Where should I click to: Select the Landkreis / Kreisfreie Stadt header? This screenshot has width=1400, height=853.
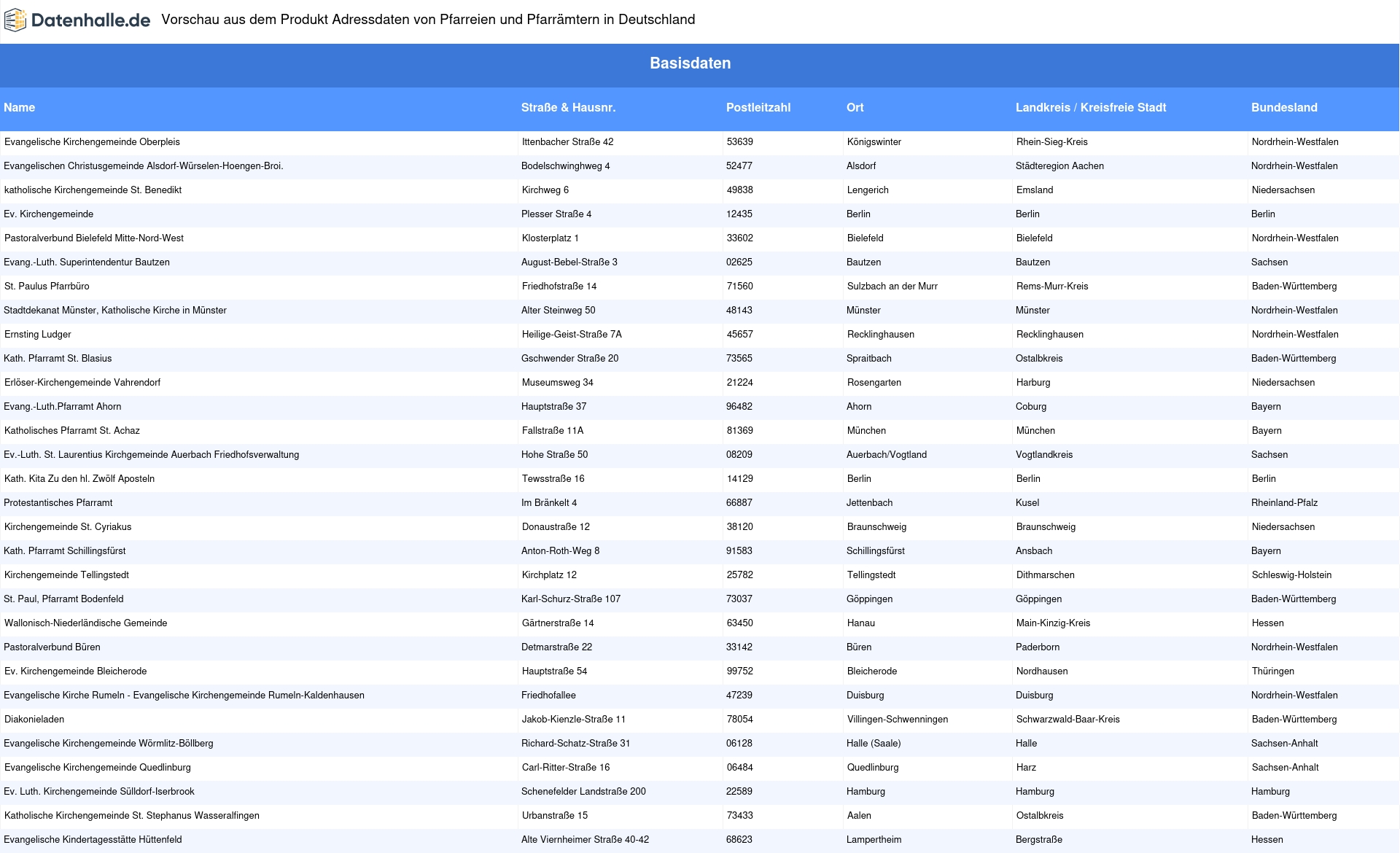[1091, 108]
